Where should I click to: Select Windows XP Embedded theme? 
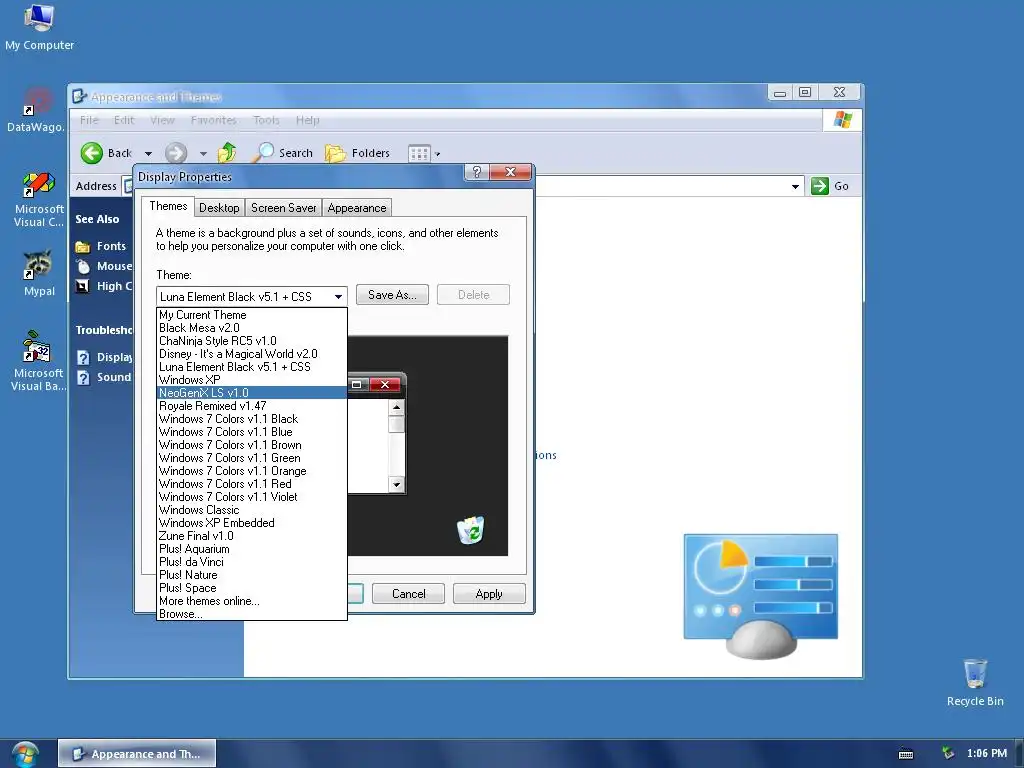[251, 523]
